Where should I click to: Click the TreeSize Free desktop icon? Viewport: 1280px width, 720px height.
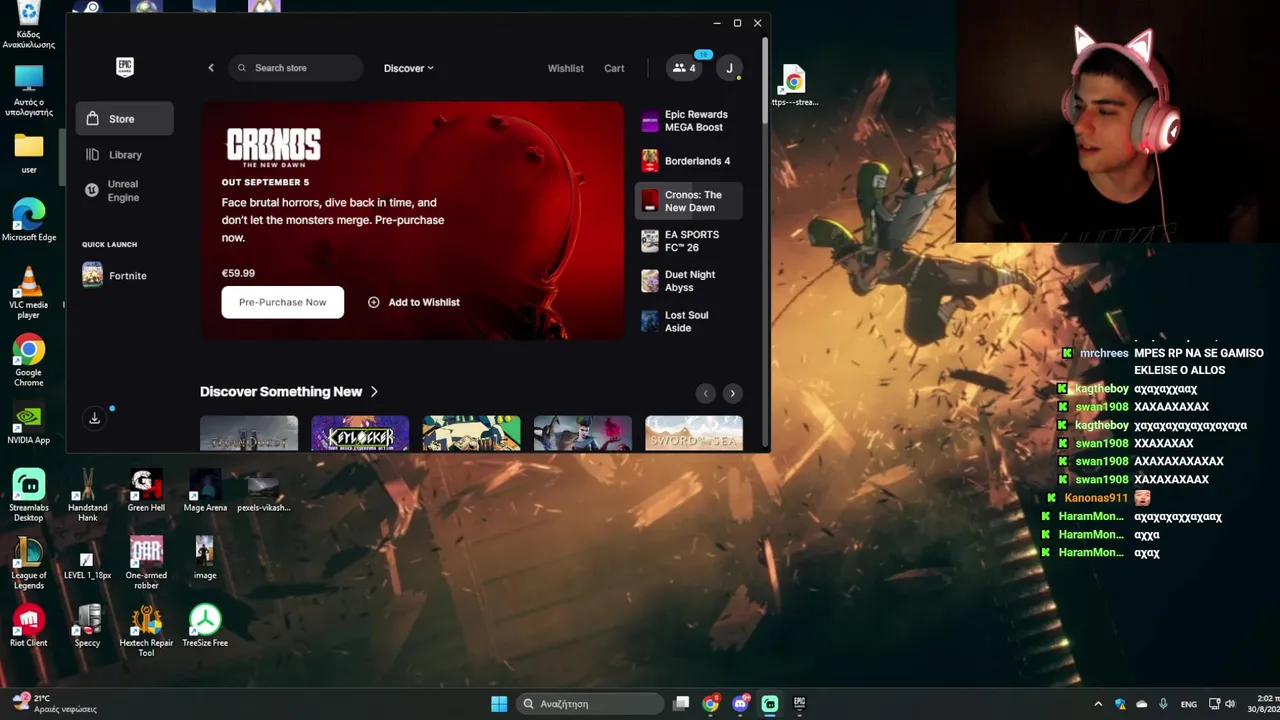(205, 626)
